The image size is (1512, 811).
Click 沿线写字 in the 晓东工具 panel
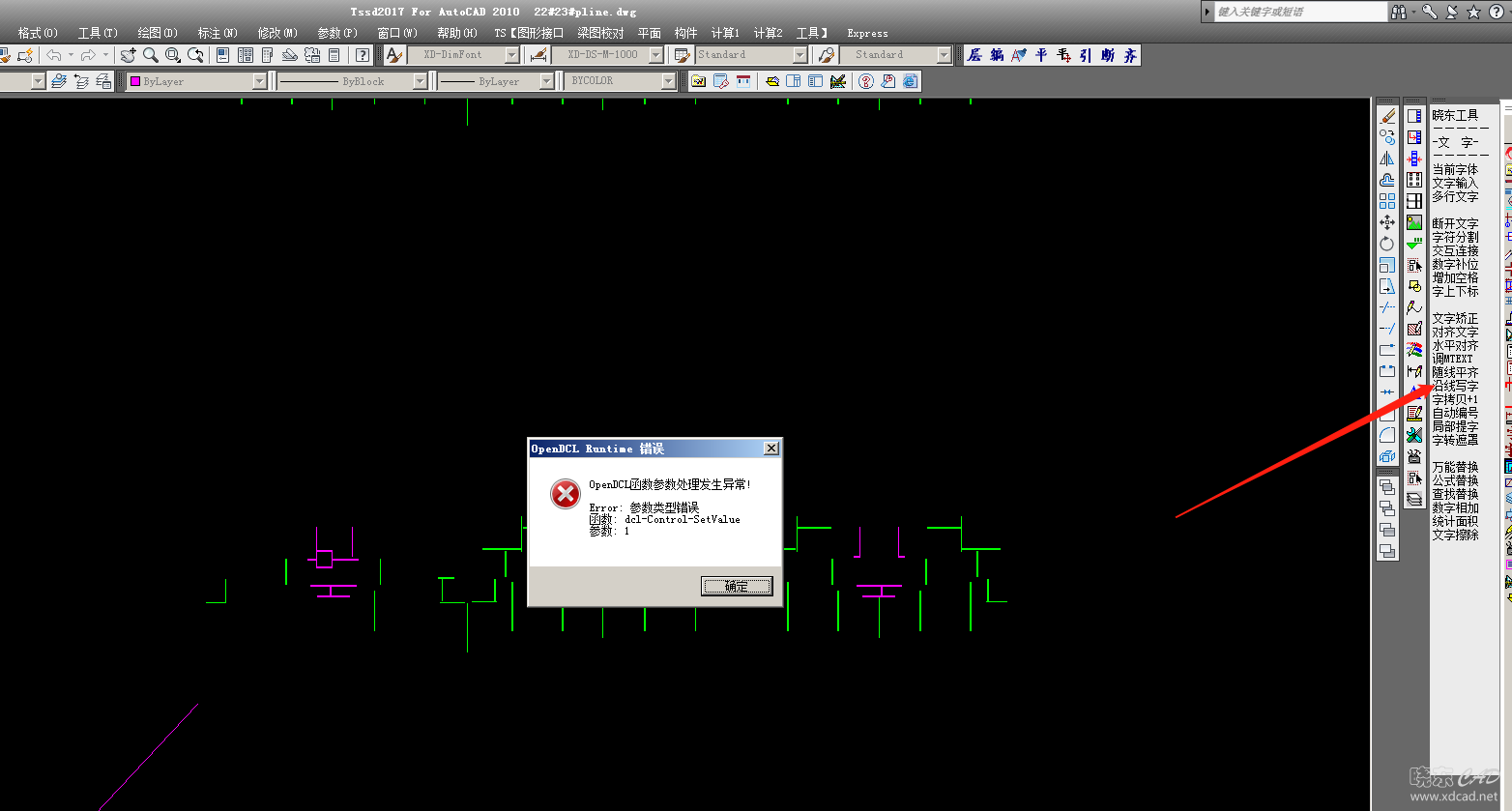(1455, 386)
